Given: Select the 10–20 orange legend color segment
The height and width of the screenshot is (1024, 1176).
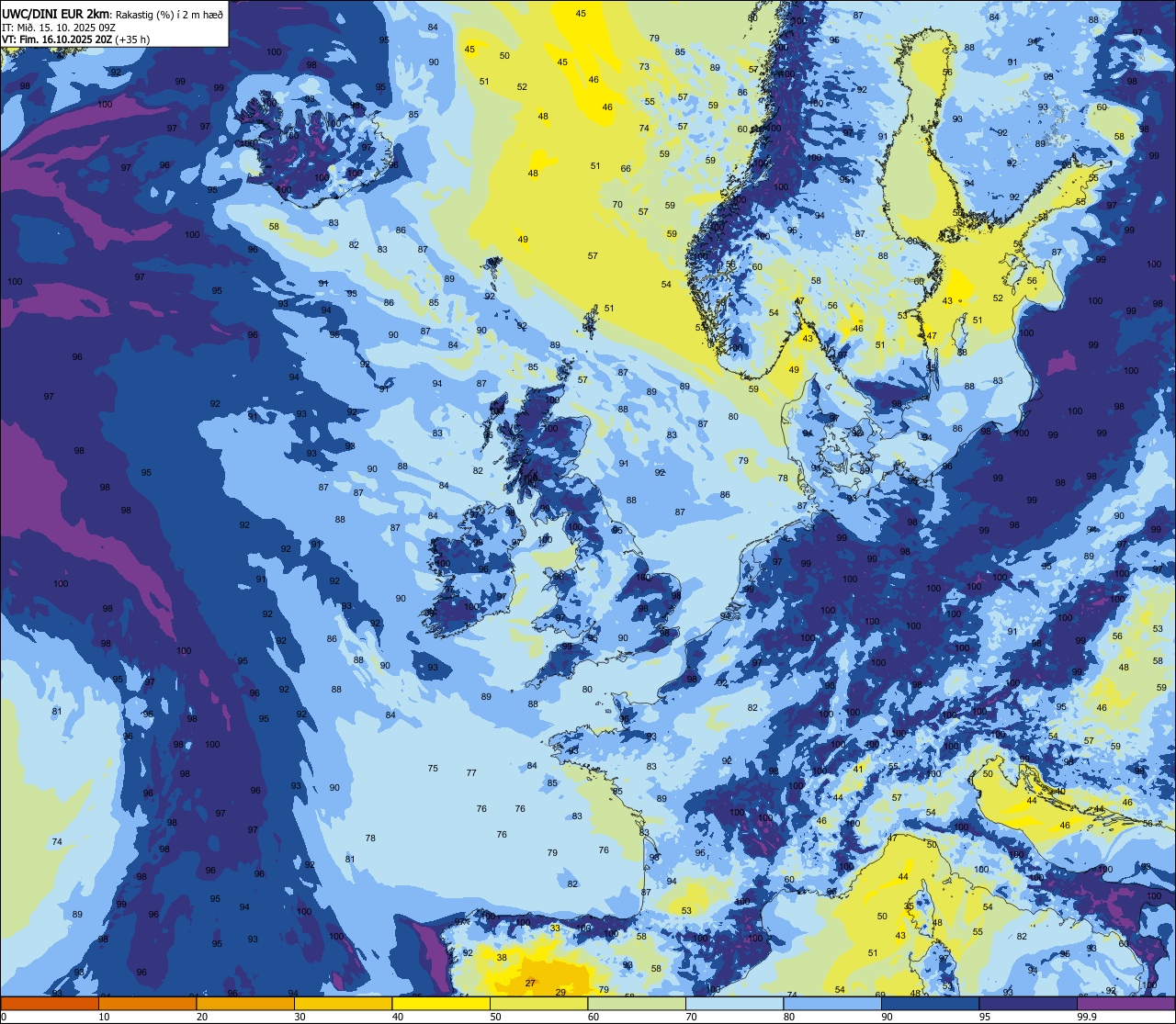Looking at the screenshot, I should (x=148, y=1003).
